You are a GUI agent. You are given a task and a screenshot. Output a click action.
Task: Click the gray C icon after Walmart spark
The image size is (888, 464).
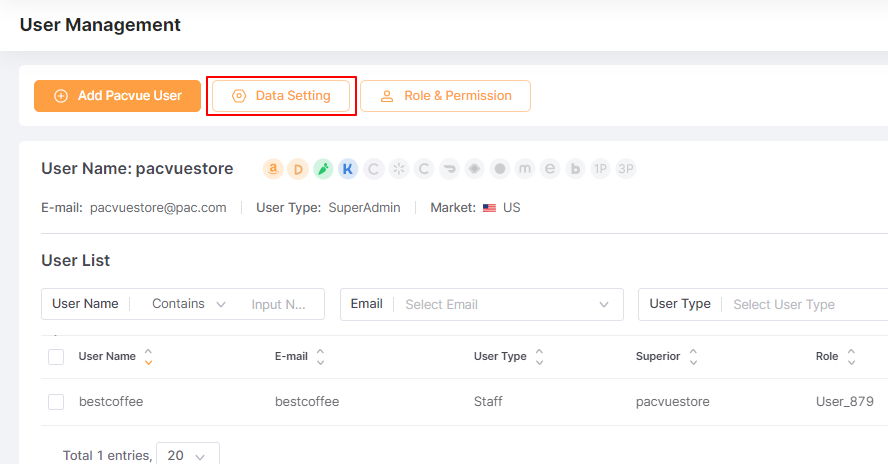(424, 169)
